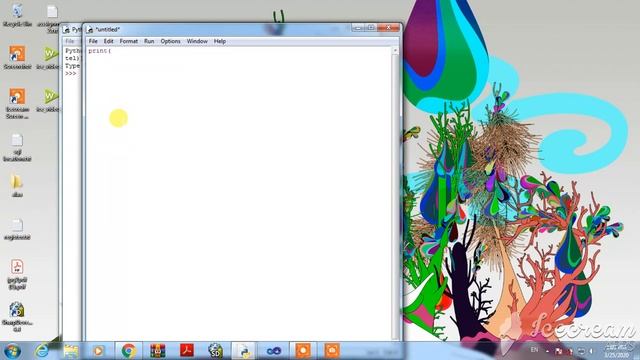Image resolution: width=640 pixels, height=360 pixels.
Task: Open the Edit menu
Action: point(108,41)
